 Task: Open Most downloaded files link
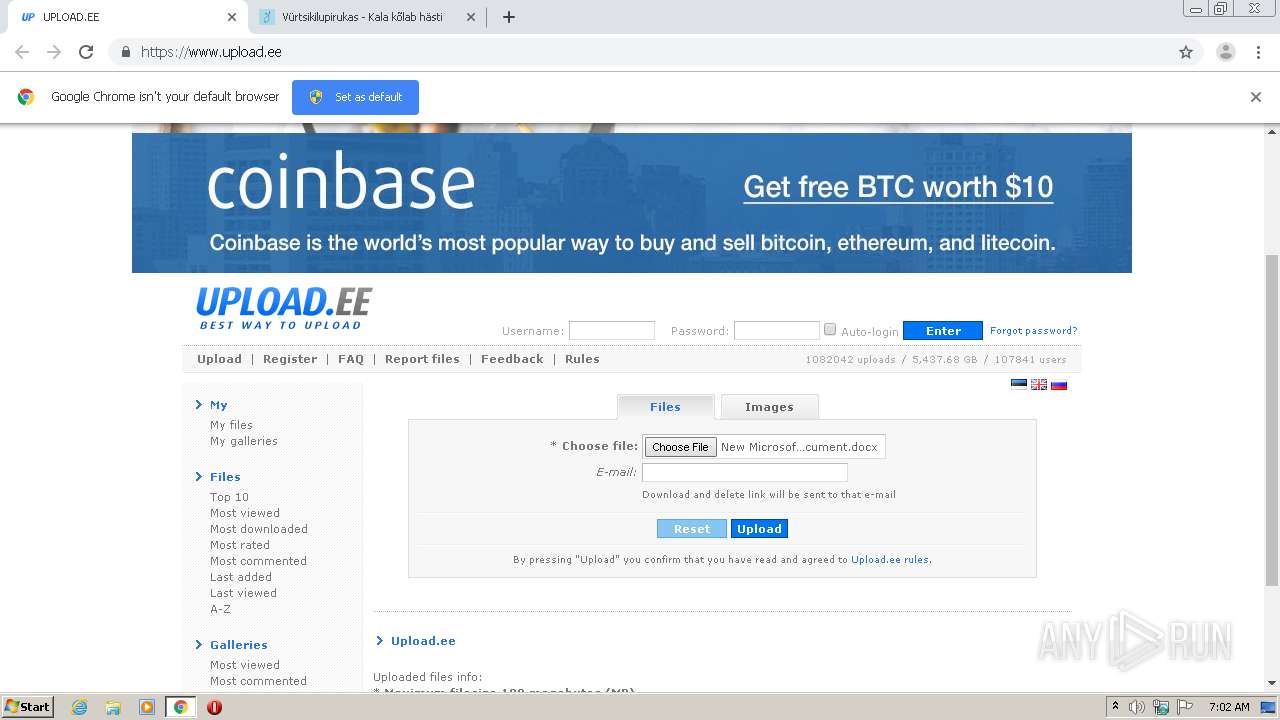(259, 529)
